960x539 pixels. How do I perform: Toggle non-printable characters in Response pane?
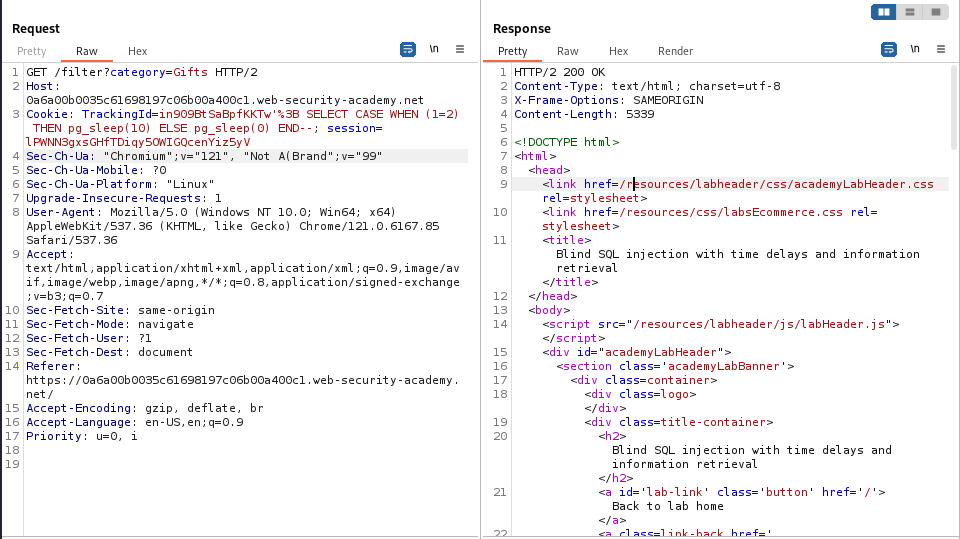[915, 49]
